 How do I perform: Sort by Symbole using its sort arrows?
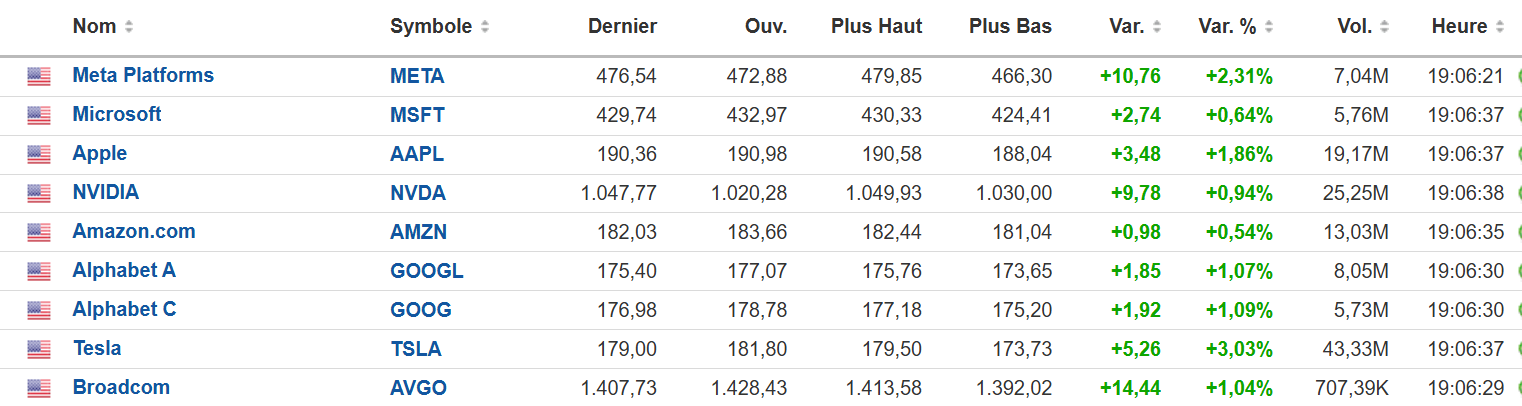coord(485,27)
